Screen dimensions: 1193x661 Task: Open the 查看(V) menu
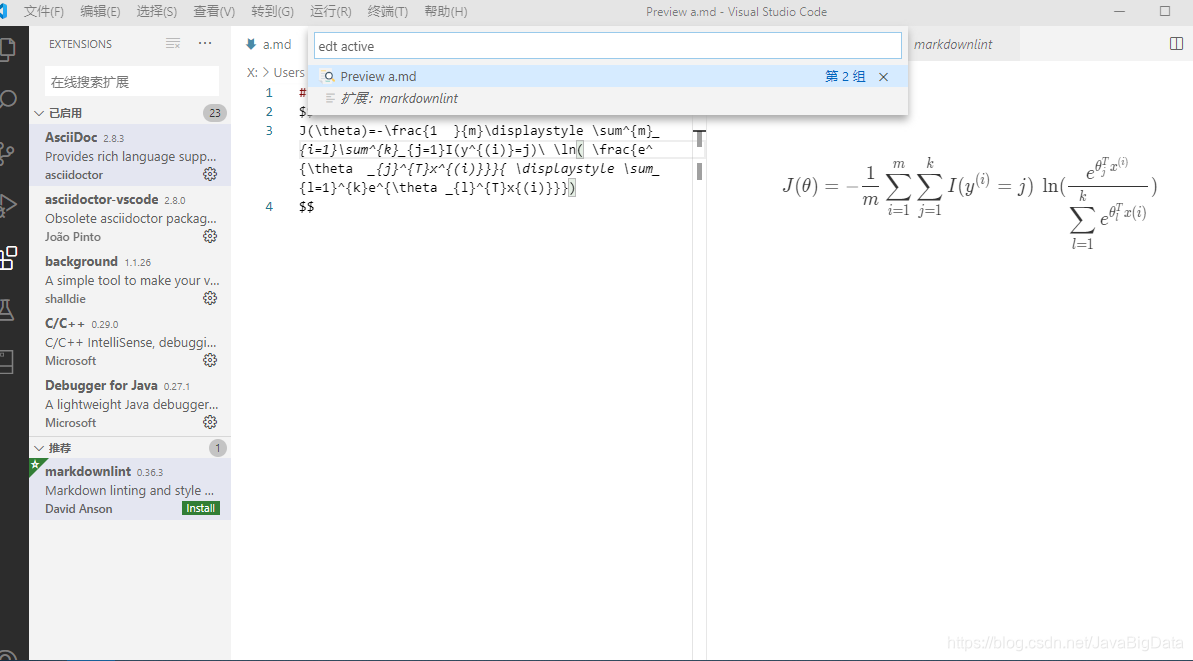(214, 11)
